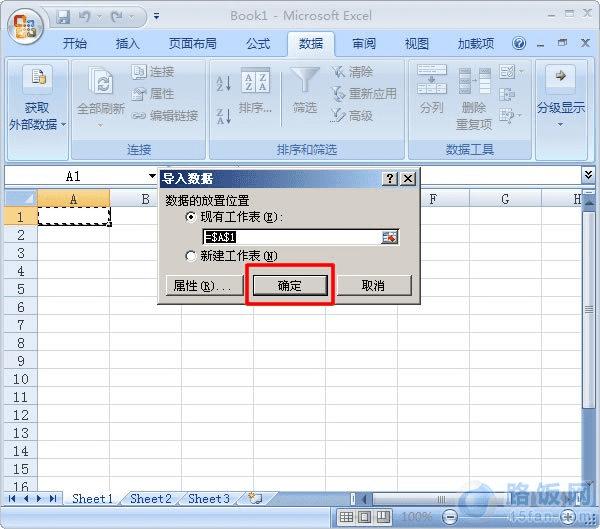600x529 pixels.
Task: Select 现有工作表 radio option
Action: coord(191,217)
